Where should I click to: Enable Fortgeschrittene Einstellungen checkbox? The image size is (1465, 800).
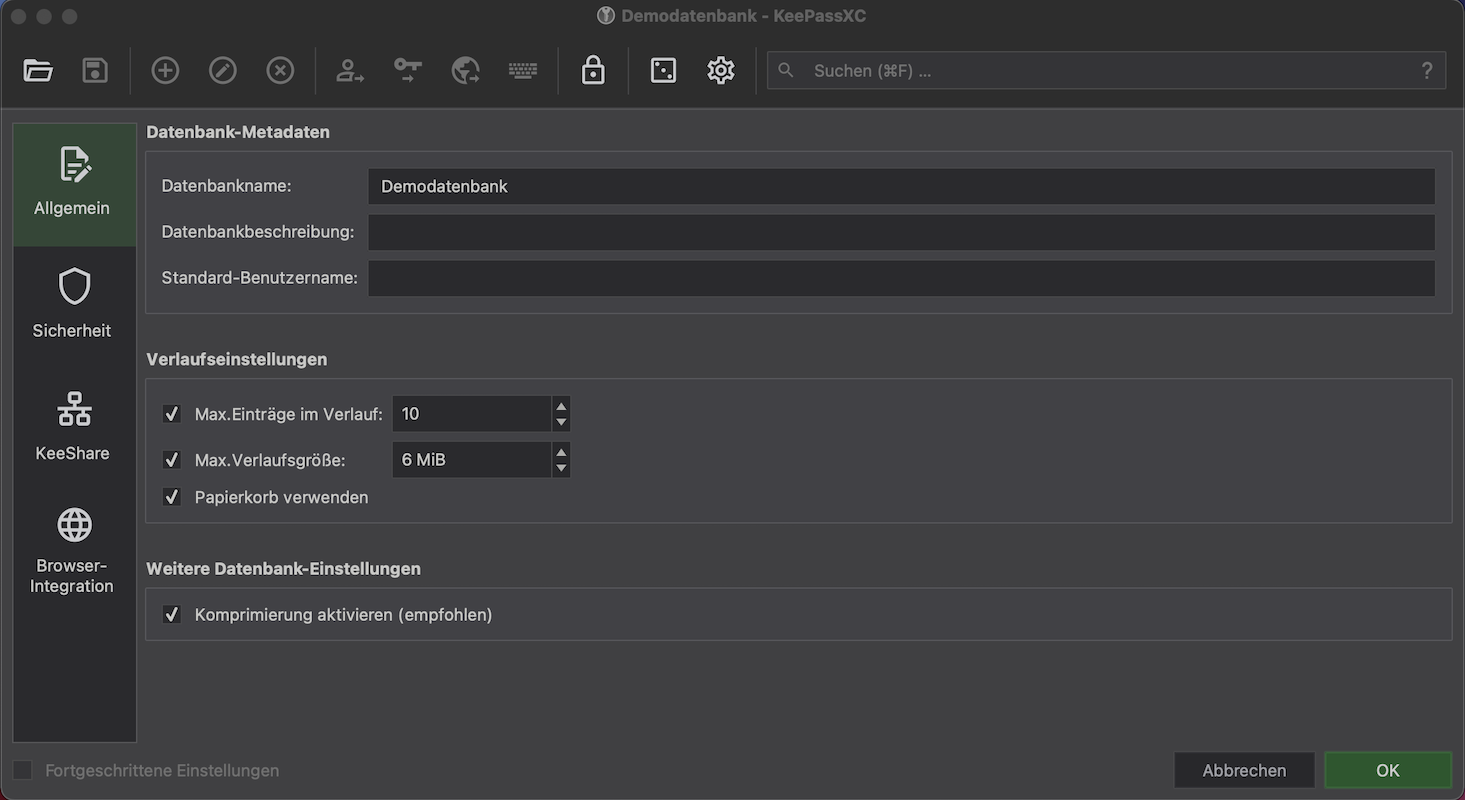23,771
